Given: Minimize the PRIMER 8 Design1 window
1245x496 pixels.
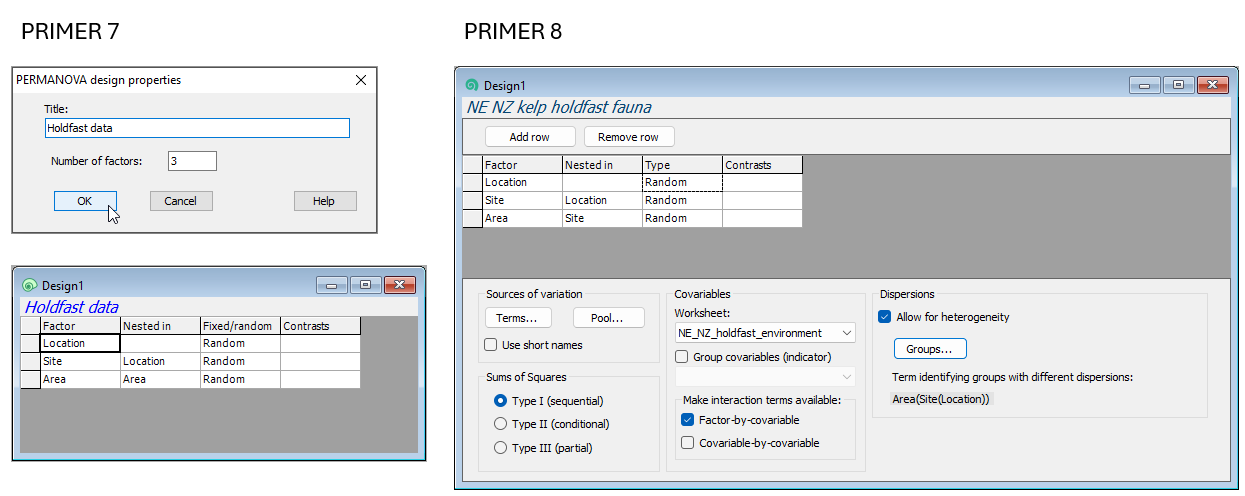Looking at the screenshot, I should 1145,85.
